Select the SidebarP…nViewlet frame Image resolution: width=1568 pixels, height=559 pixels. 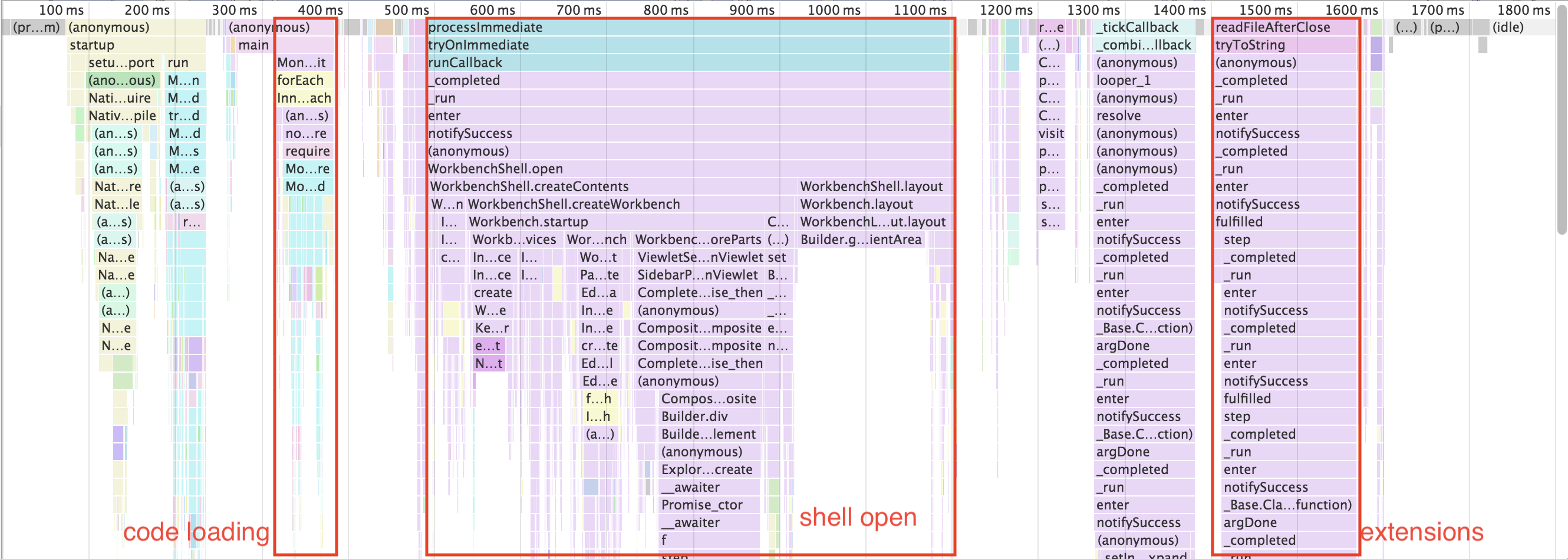pos(700,275)
